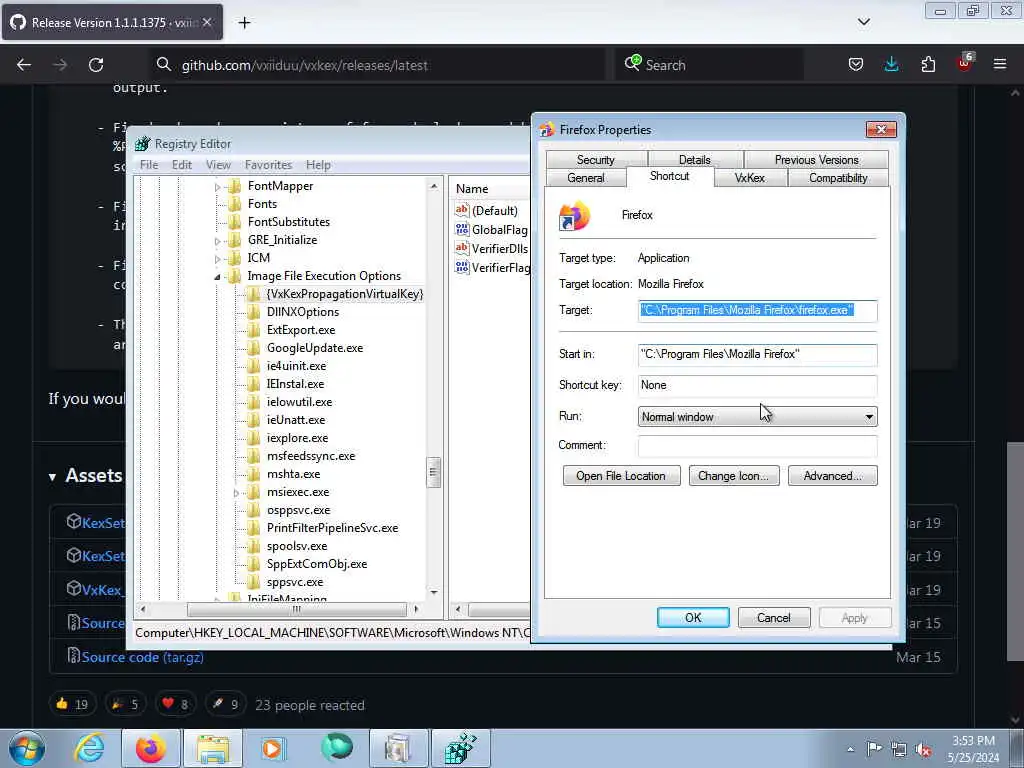Click the Target path field
The image size is (1024, 768).
758,310
